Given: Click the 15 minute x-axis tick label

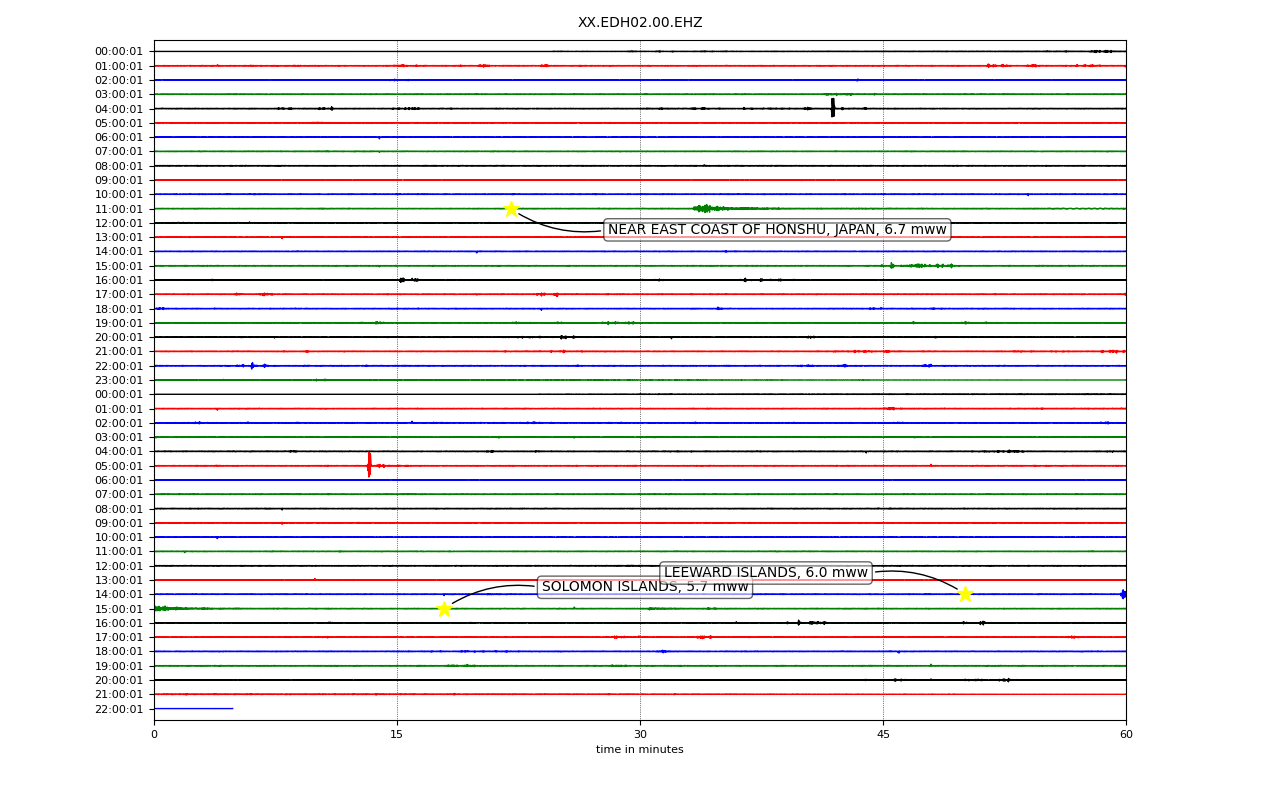Looking at the screenshot, I should [397, 735].
